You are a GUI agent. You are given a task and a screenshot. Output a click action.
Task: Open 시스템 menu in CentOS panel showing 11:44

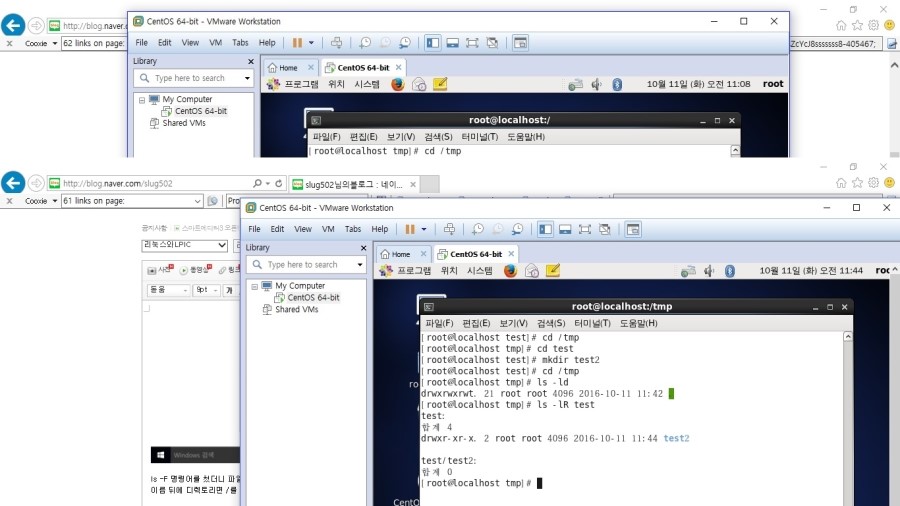(x=480, y=271)
